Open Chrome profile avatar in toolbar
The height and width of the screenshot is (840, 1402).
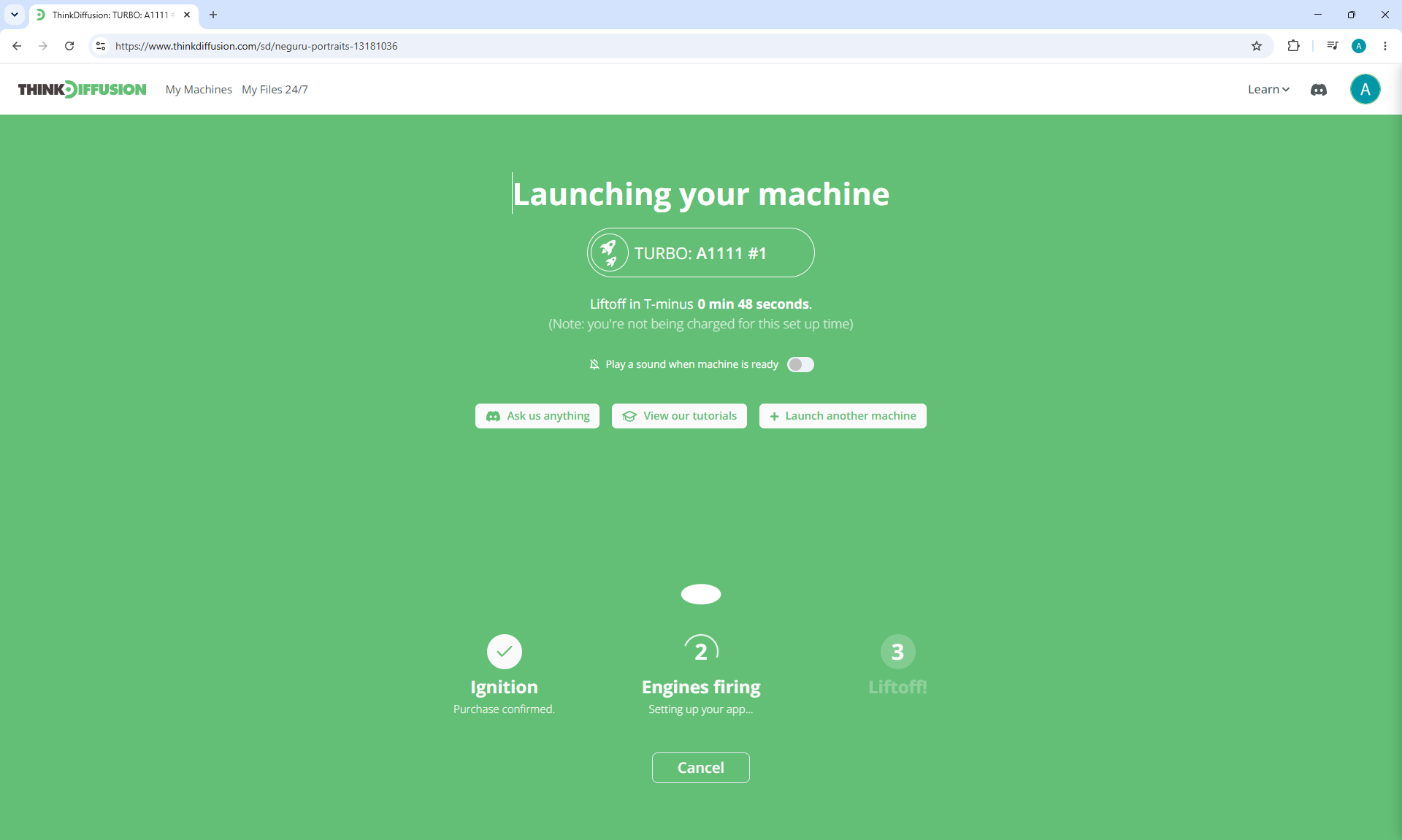click(1359, 46)
